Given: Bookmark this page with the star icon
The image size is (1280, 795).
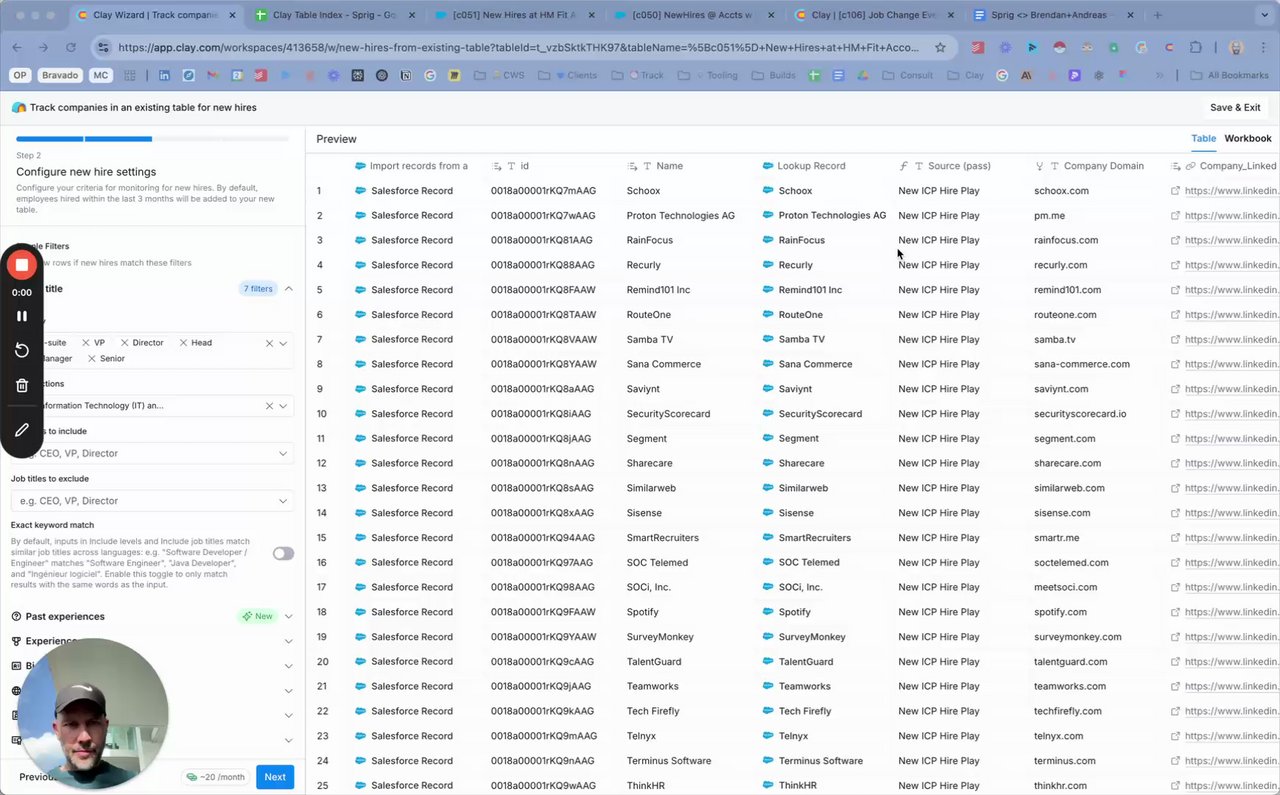Looking at the screenshot, I should [x=940, y=47].
